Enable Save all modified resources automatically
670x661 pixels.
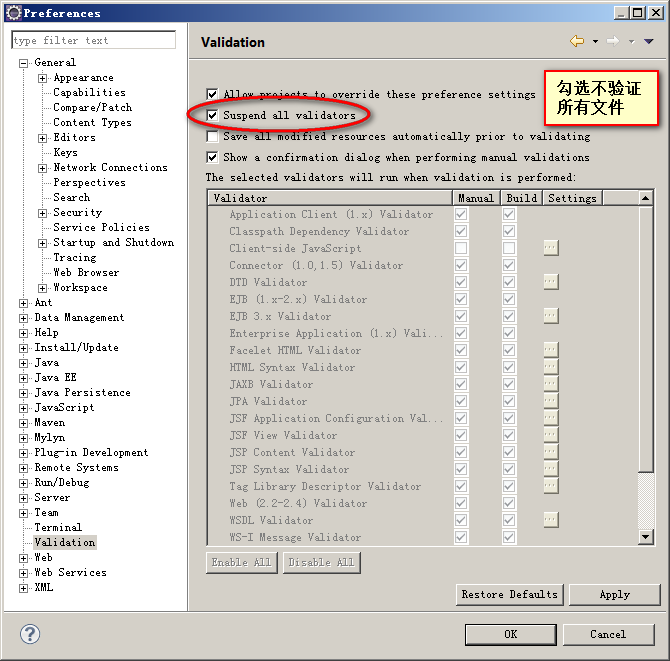coord(212,136)
